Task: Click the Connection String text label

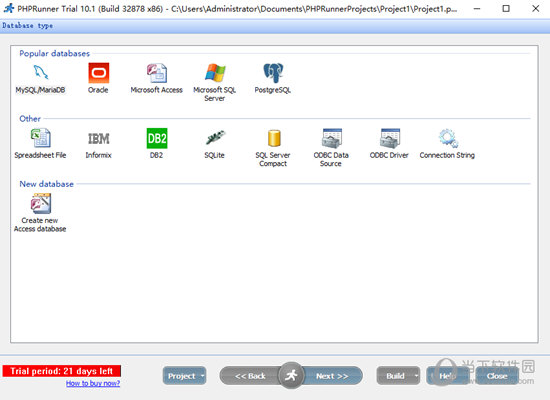Action: 447,155
